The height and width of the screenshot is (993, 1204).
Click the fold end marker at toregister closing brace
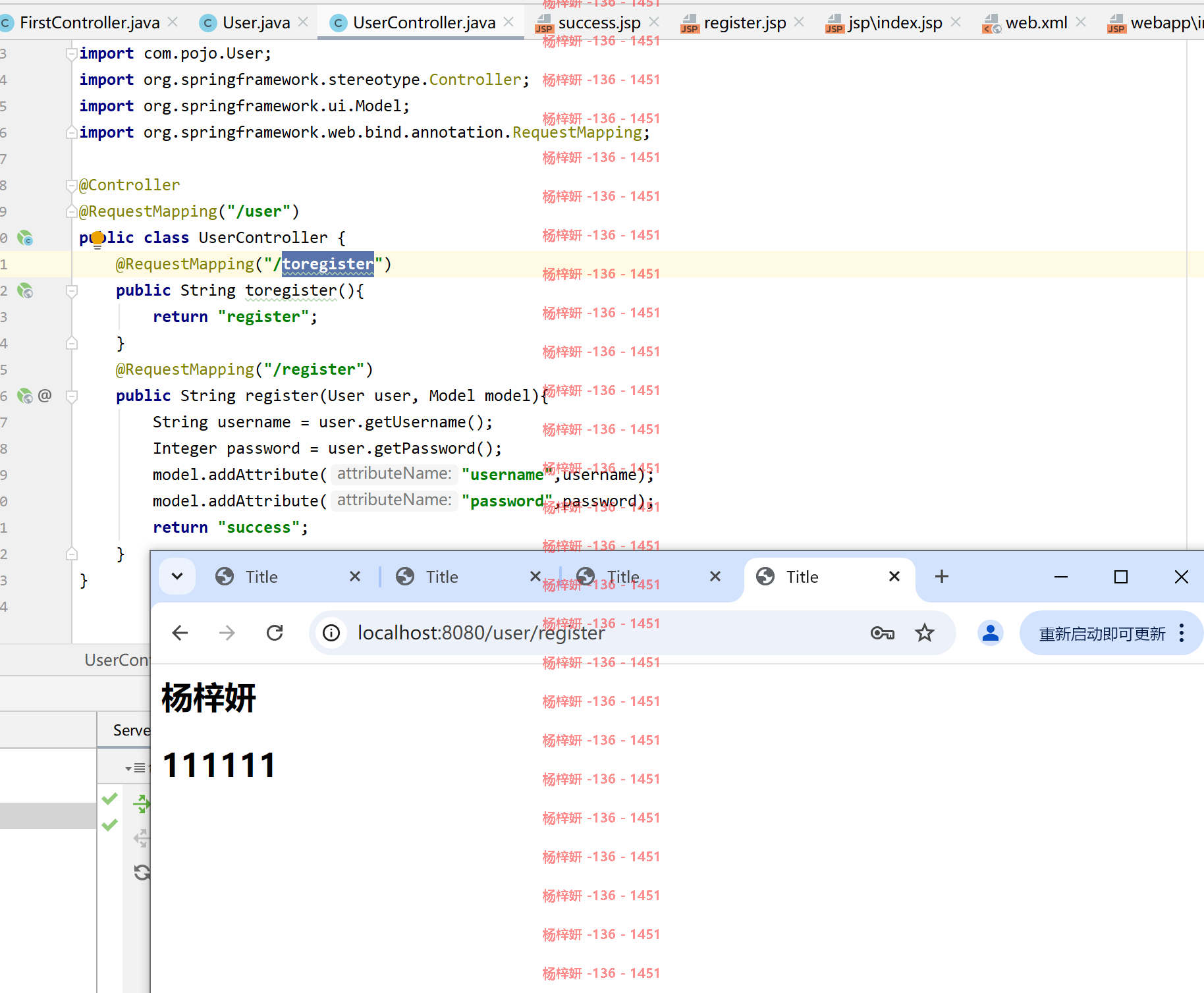(72, 343)
